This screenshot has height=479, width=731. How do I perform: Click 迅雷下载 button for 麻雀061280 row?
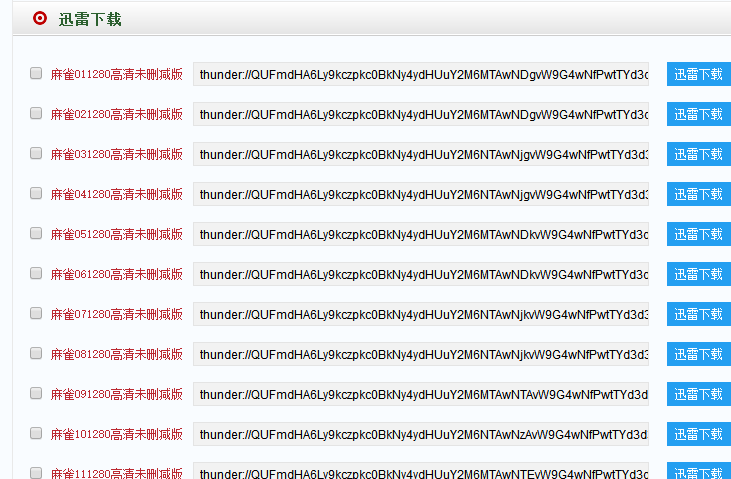(699, 274)
